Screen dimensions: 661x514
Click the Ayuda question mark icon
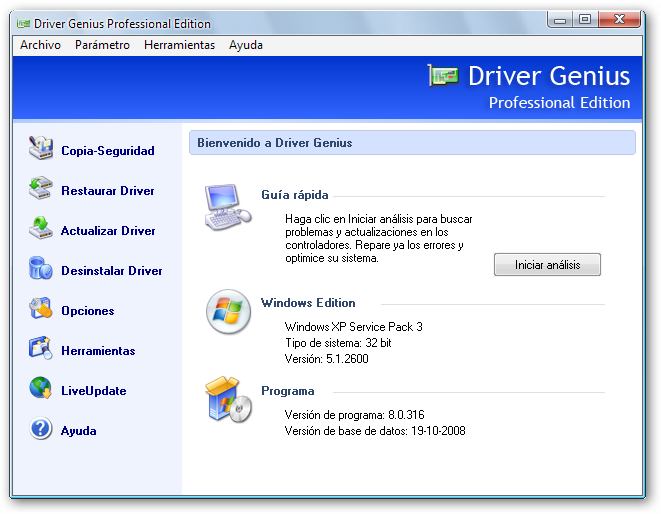pyautogui.click(x=41, y=430)
